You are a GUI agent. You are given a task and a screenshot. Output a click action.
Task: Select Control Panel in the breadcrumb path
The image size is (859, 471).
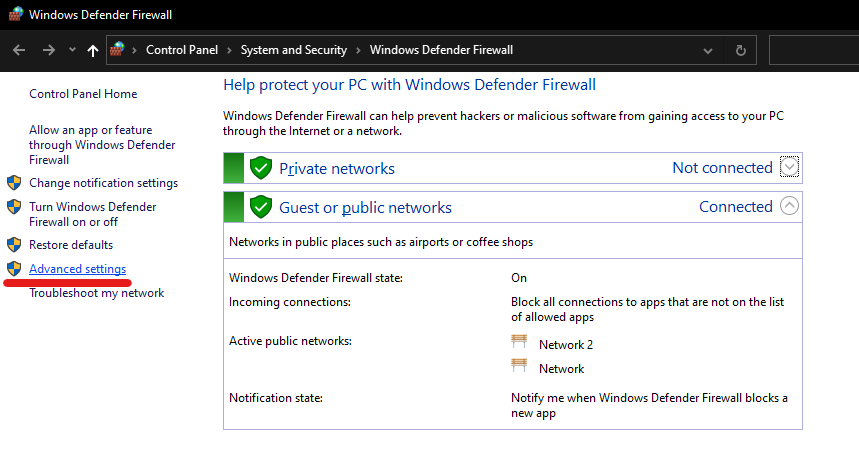(180, 50)
